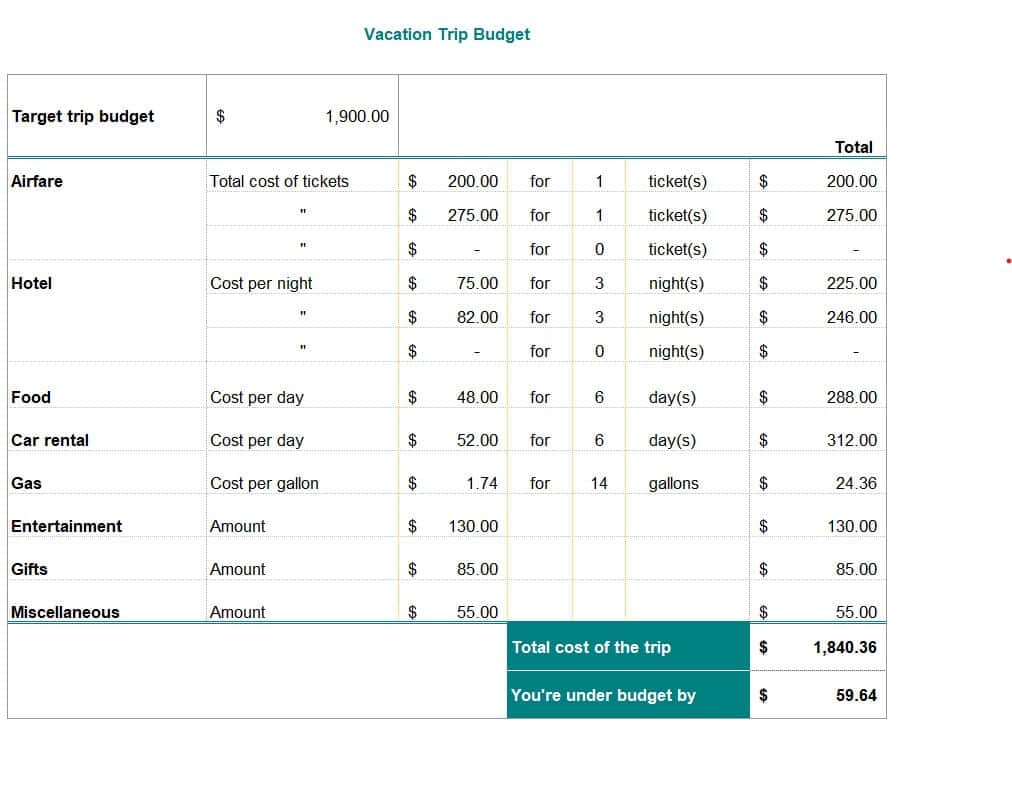The width and height of the screenshot is (1012, 787).
Task: Select the 1.74 cost per gallon cell
Action: click(481, 483)
